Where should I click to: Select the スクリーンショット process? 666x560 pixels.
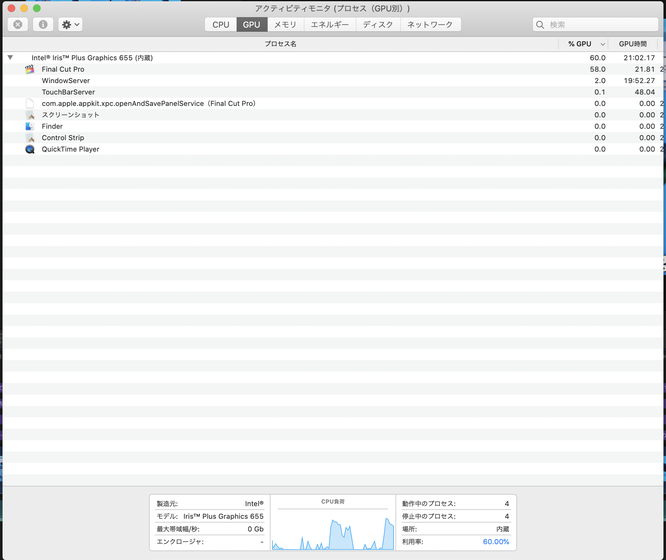tap(333, 115)
